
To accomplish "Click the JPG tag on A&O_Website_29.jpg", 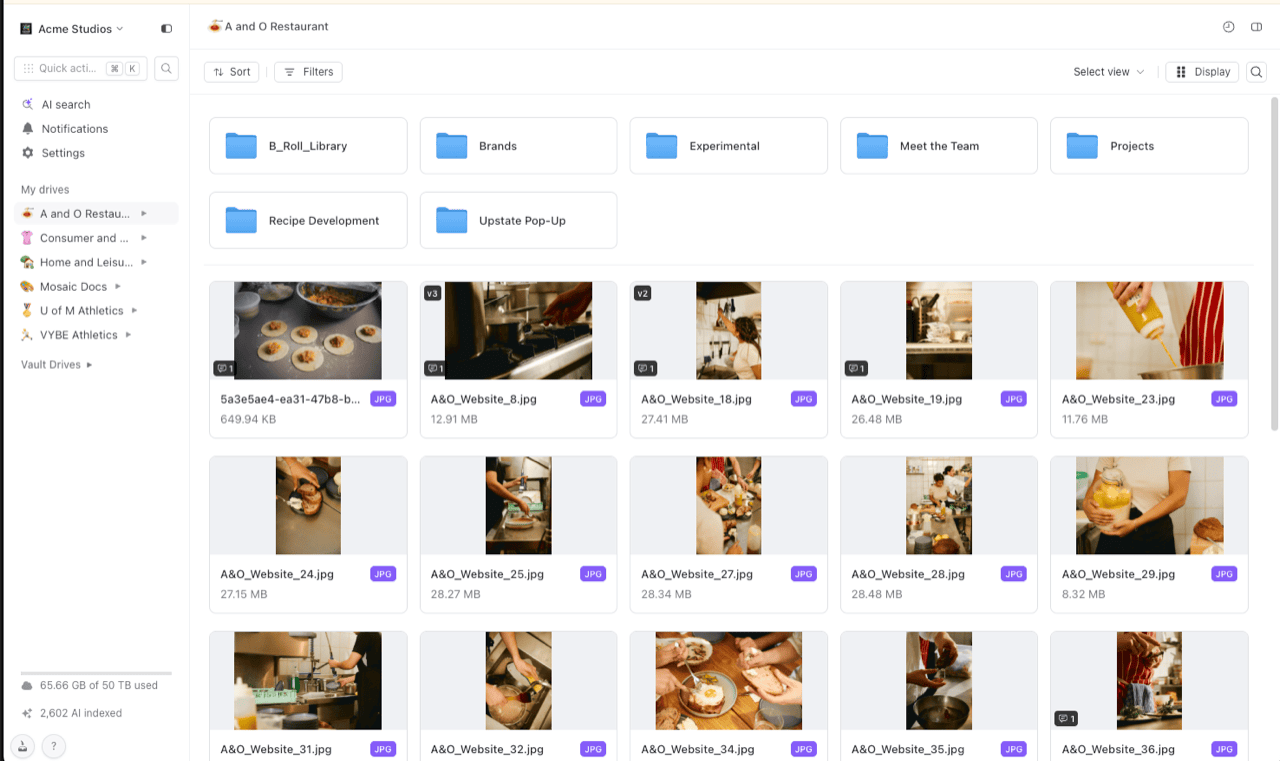I will pyautogui.click(x=1224, y=574).
